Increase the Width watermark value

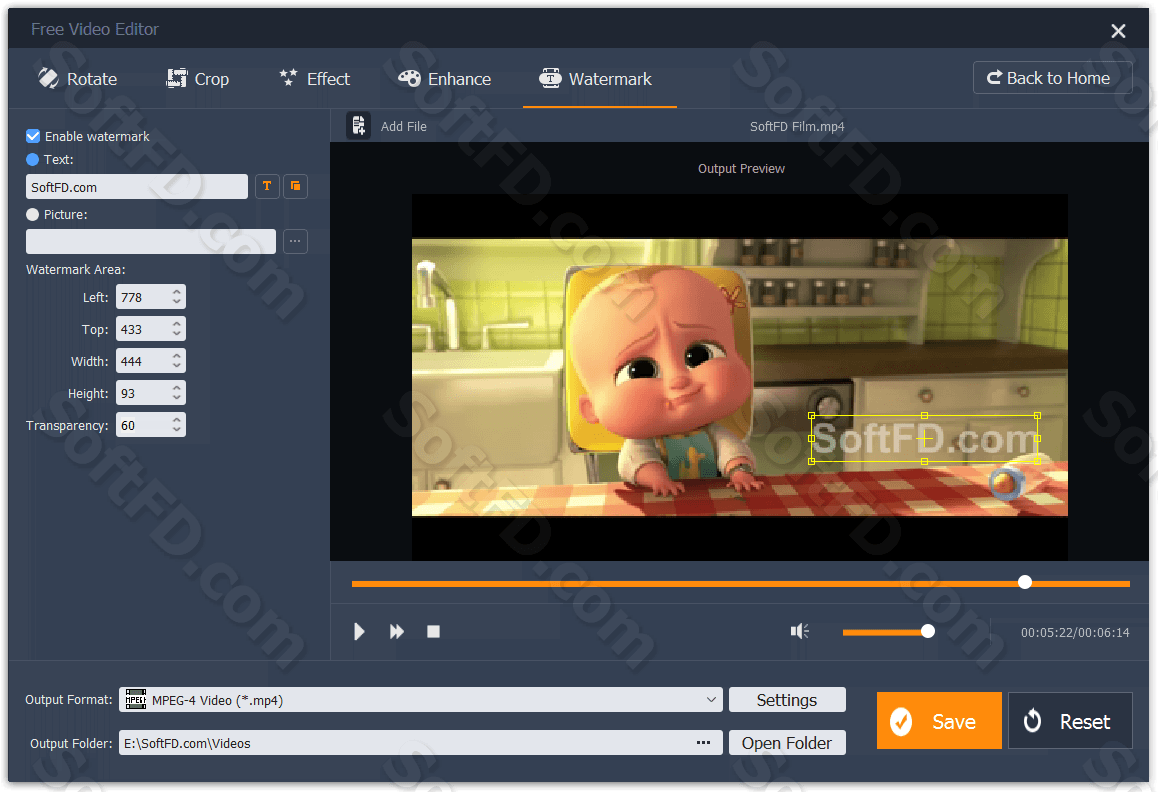pyautogui.click(x=177, y=355)
